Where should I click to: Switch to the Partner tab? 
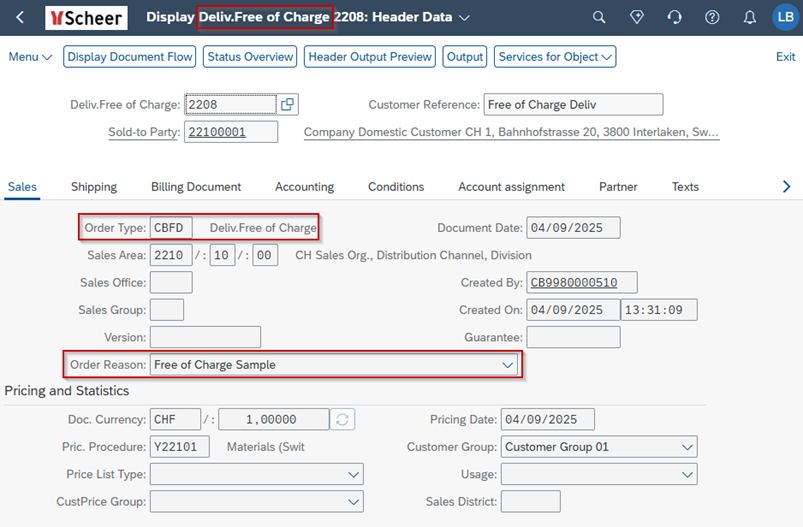[618, 187]
